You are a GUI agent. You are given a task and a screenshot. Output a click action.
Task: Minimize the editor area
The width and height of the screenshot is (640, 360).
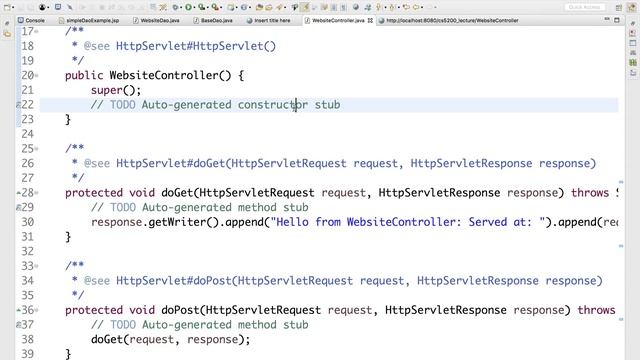pyautogui.click(x=607, y=20)
